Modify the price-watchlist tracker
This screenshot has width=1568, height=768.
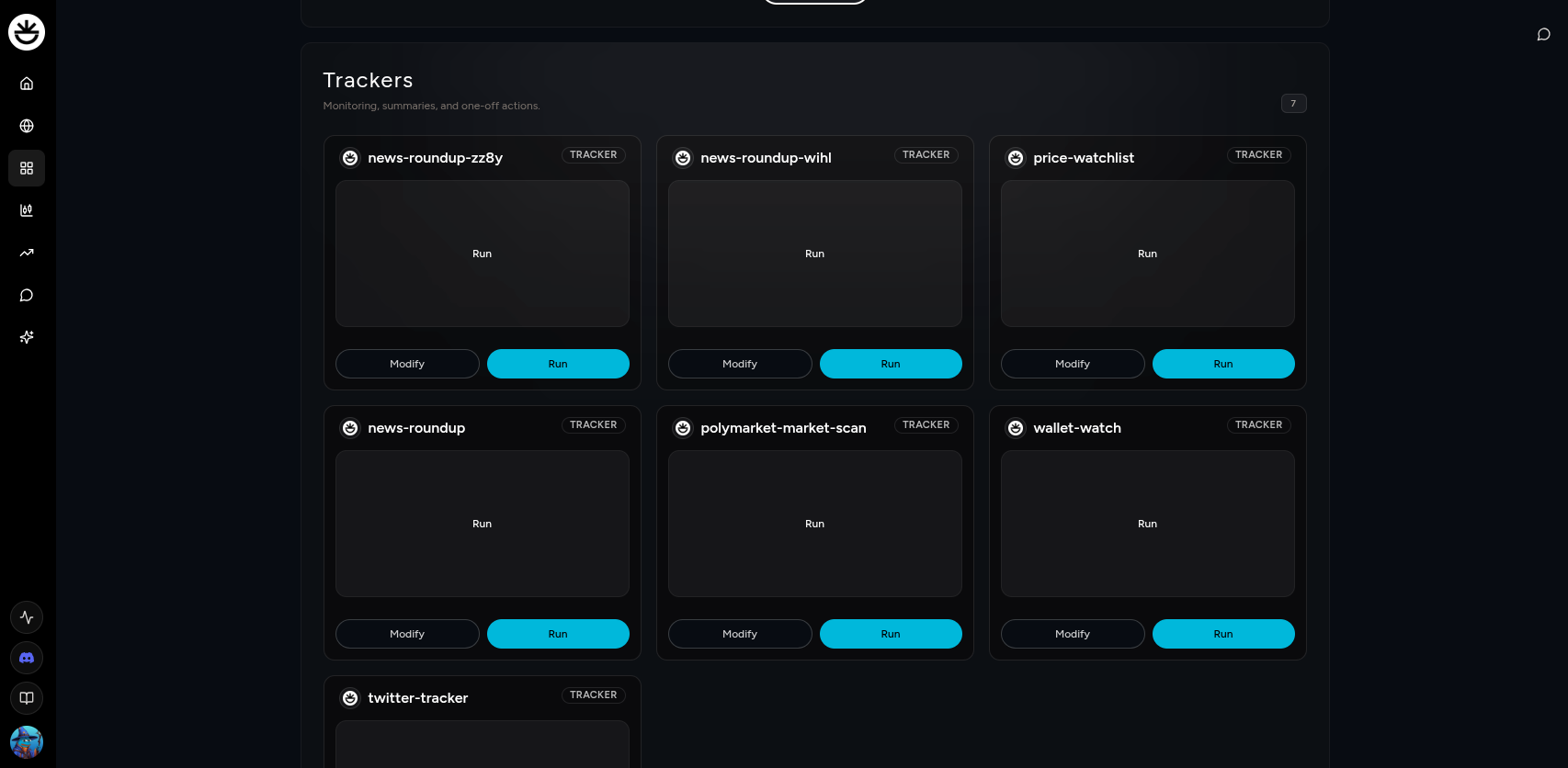1073,364
